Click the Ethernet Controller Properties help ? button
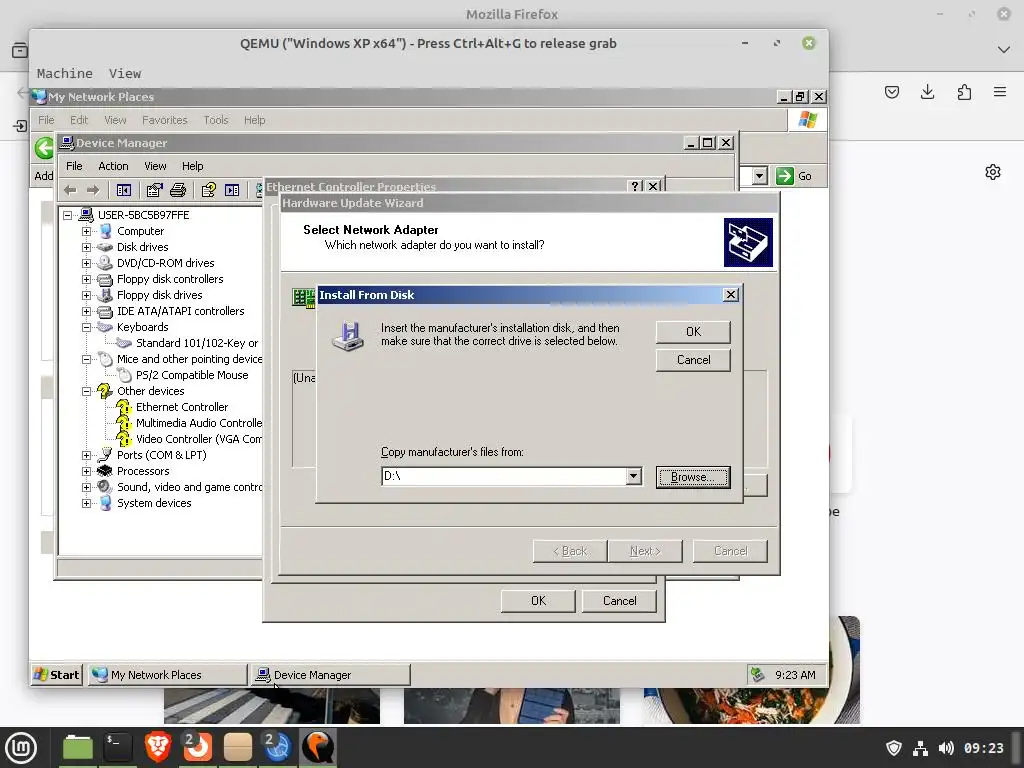The height and width of the screenshot is (768, 1024). point(635,186)
